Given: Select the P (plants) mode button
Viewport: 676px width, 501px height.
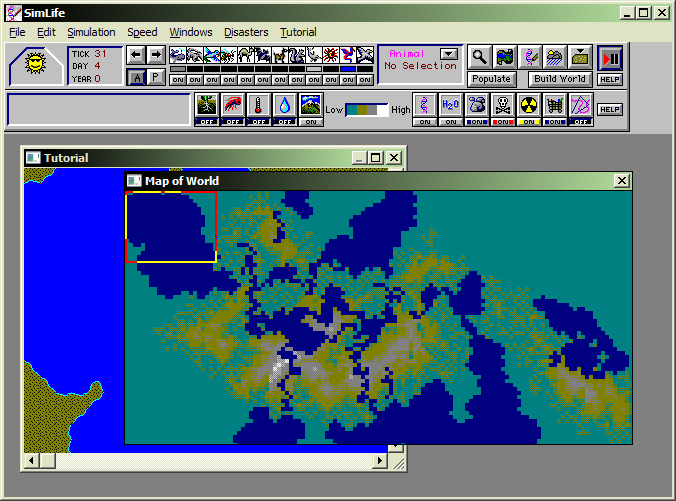Looking at the screenshot, I should [156, 78].
